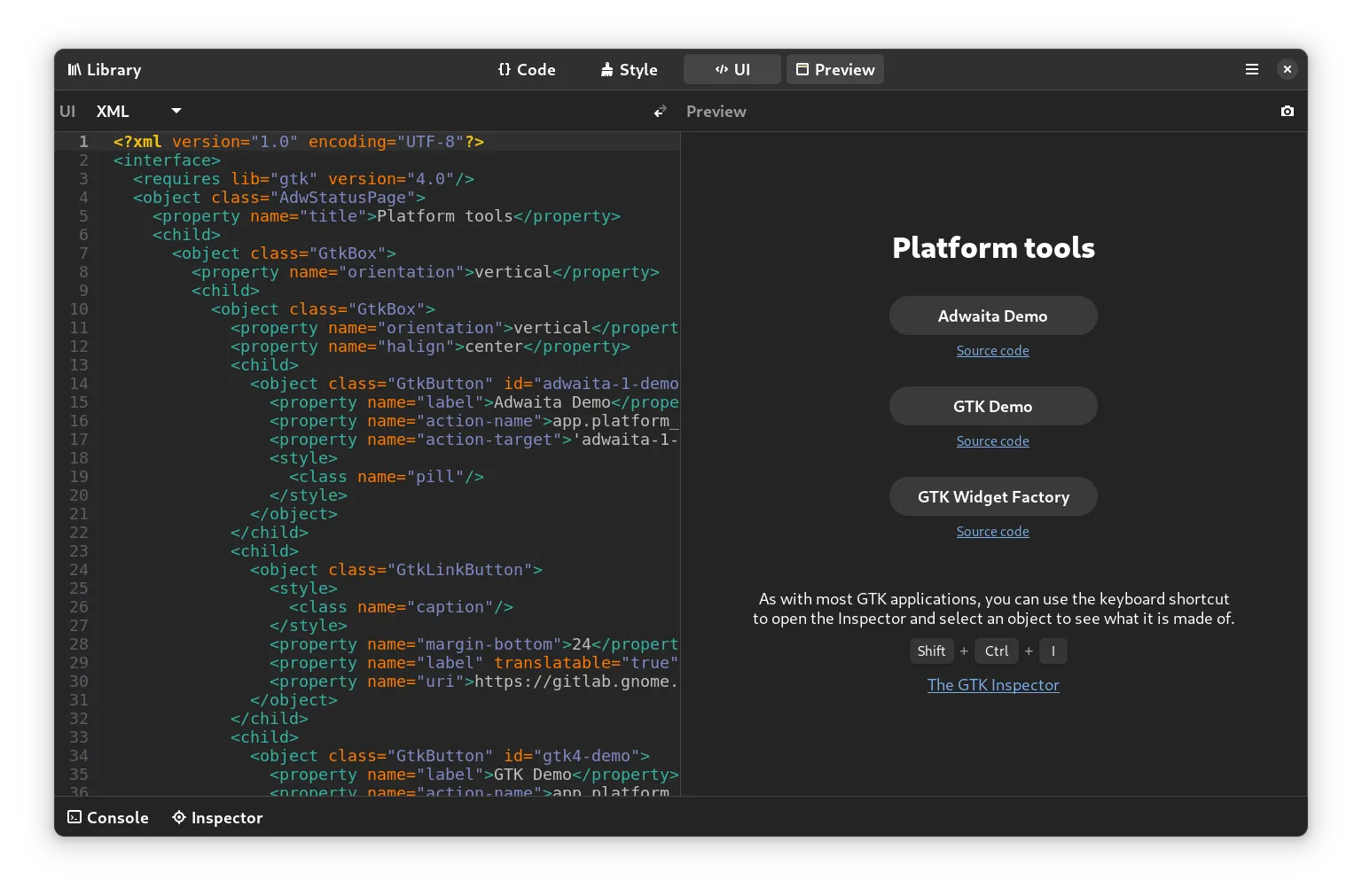Follow The GTK Inspector link
The image size is (1362, 896).
coord(993,685)
